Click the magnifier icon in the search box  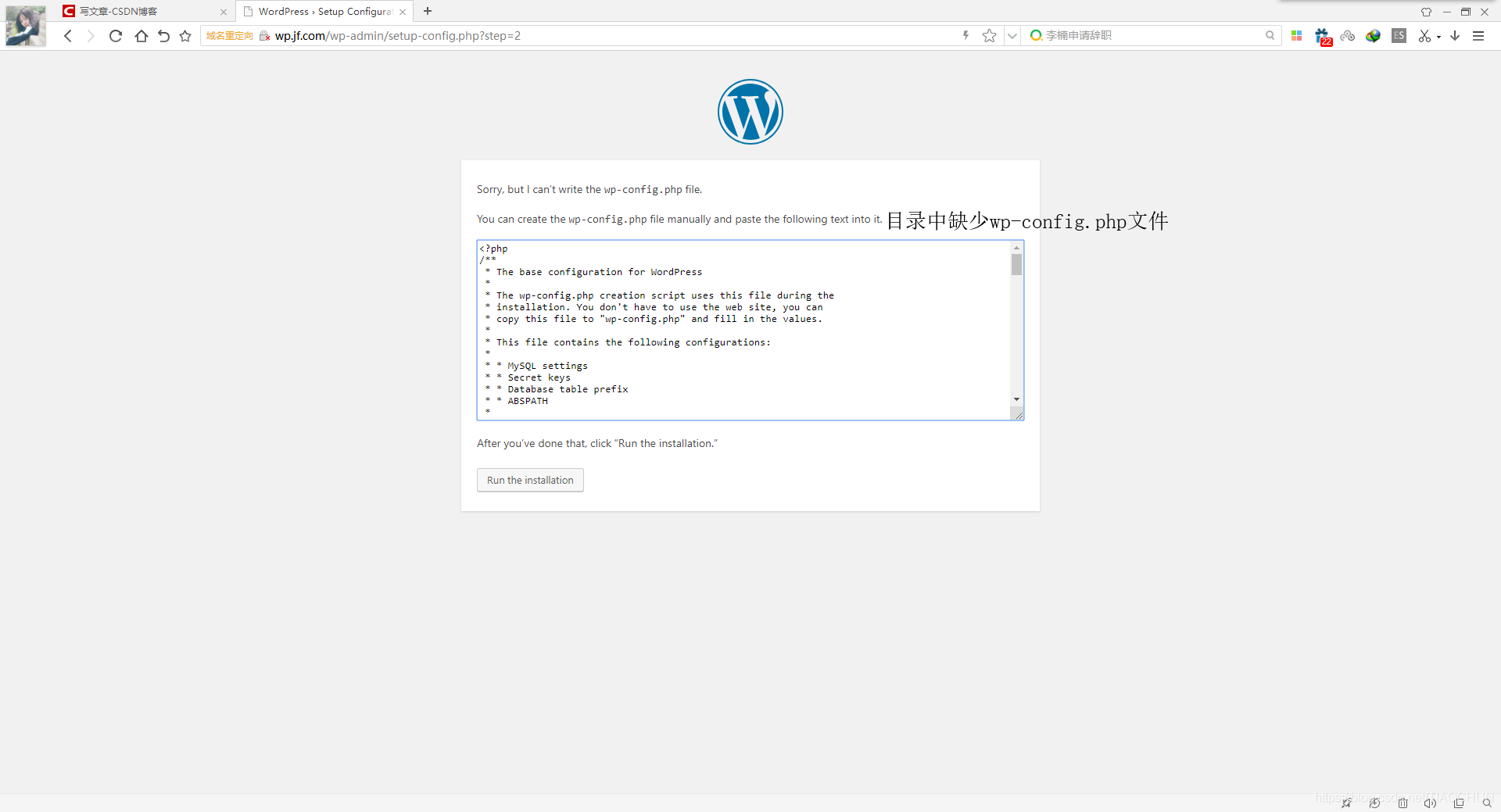(1270, 35)
